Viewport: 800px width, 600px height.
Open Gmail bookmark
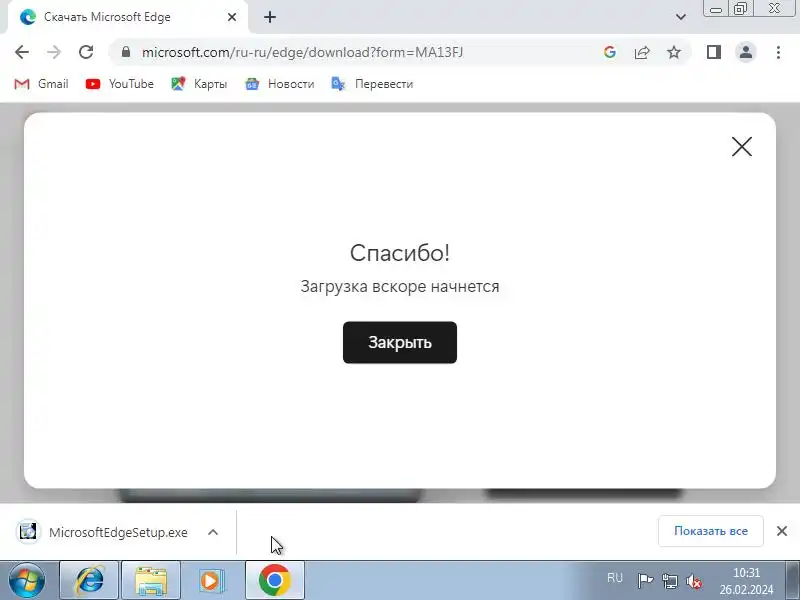tap(41, 84)
